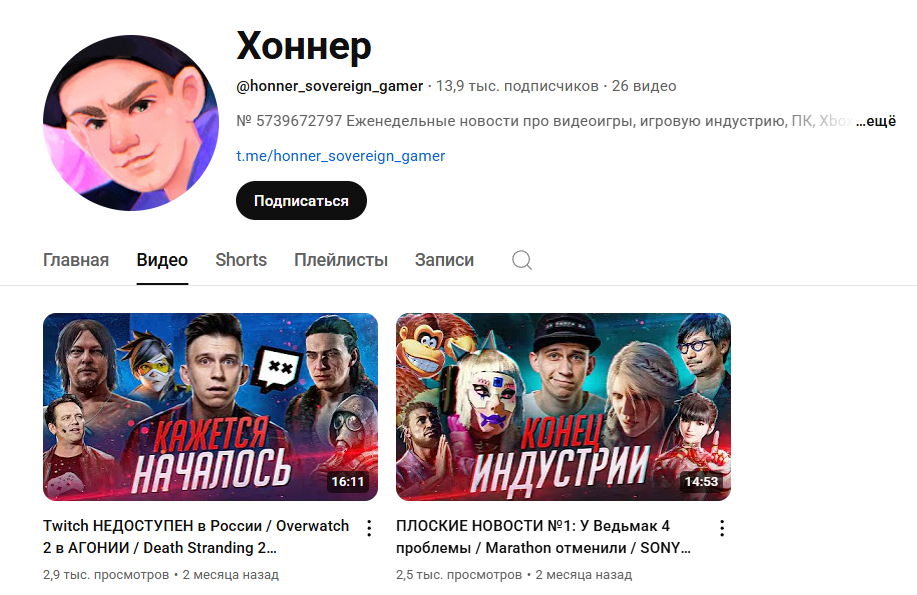Viewport: 917px width, 595px height.
Task: Click the 16:11 duration badge on thumbnail
Action: 348,481
